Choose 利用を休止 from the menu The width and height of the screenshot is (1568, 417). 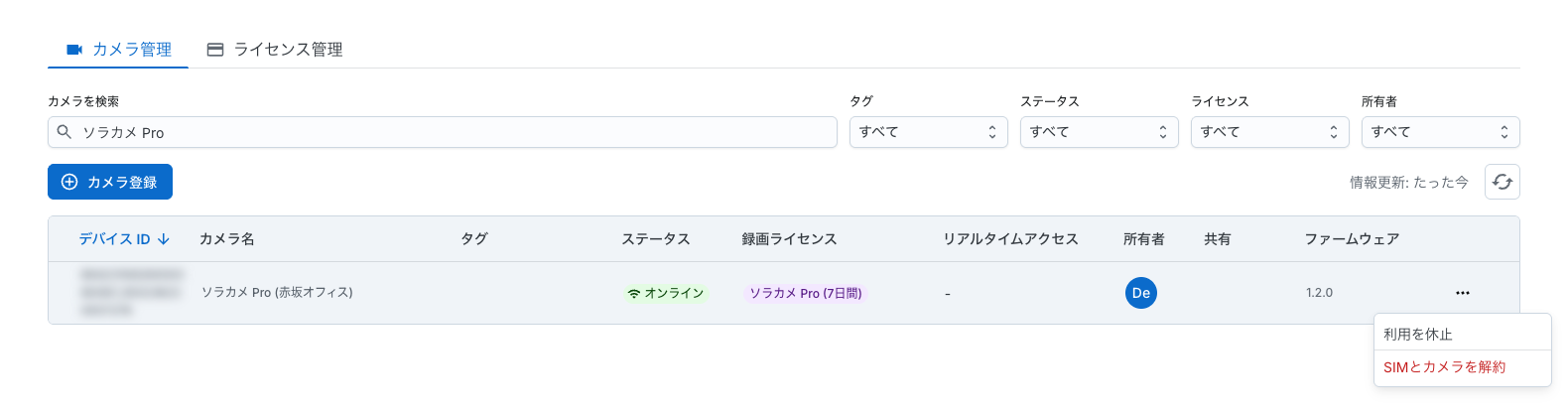pos(1463,335)
